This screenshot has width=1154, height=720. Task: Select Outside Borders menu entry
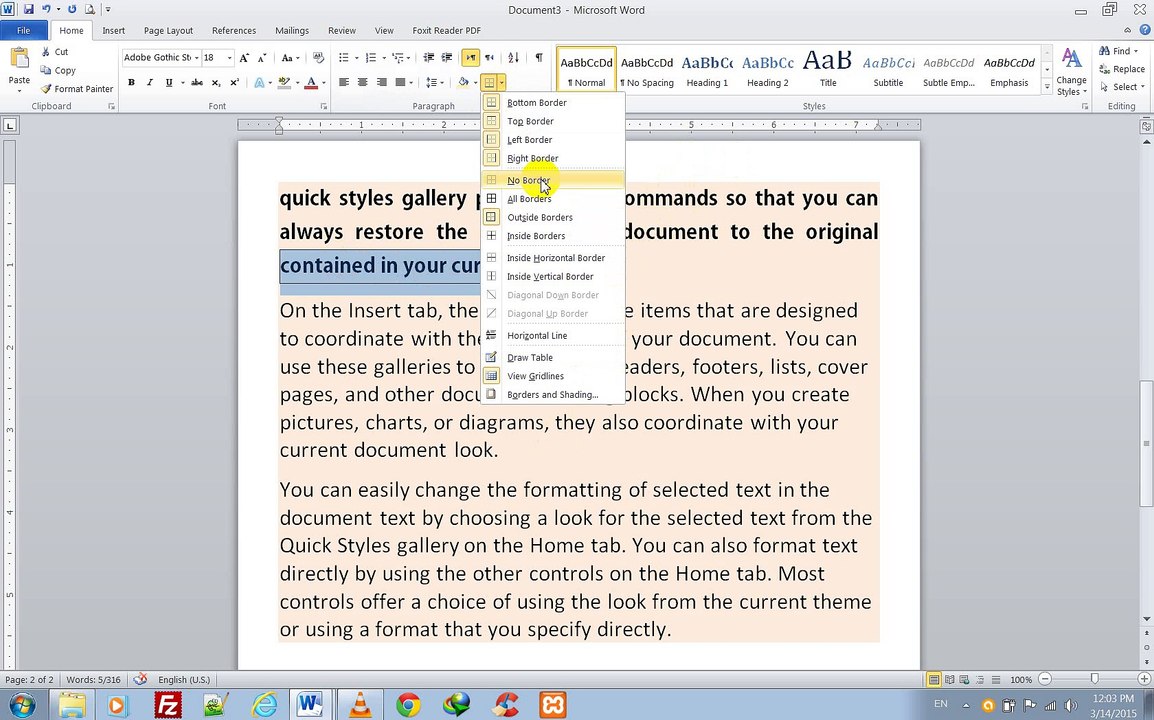553,217
